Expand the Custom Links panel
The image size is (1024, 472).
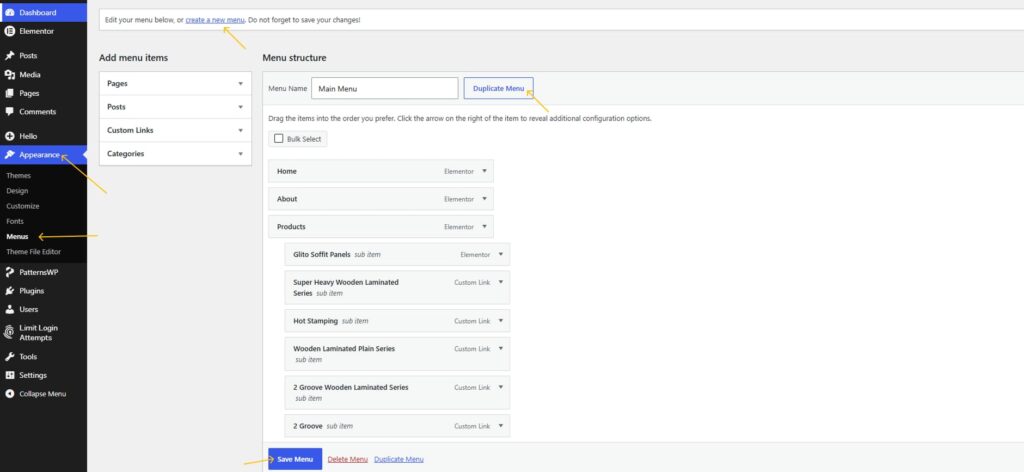[240, 131]
